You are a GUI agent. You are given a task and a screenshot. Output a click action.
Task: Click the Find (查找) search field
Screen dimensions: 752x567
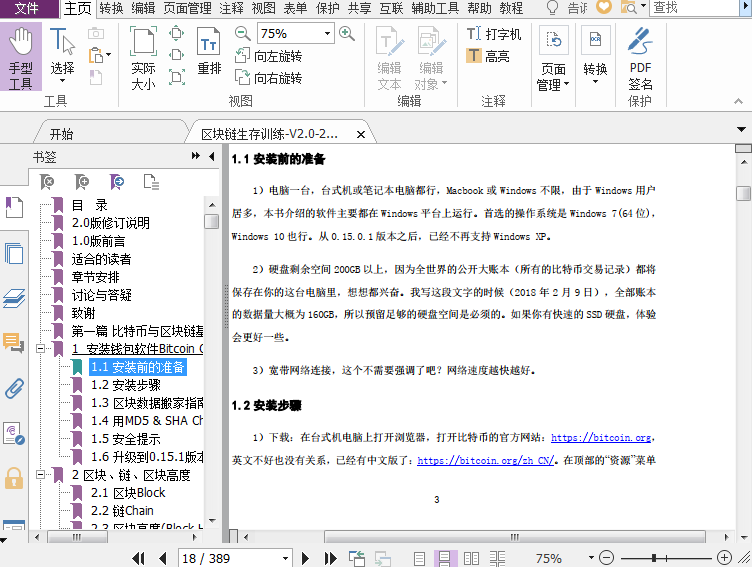click(695, 8)
